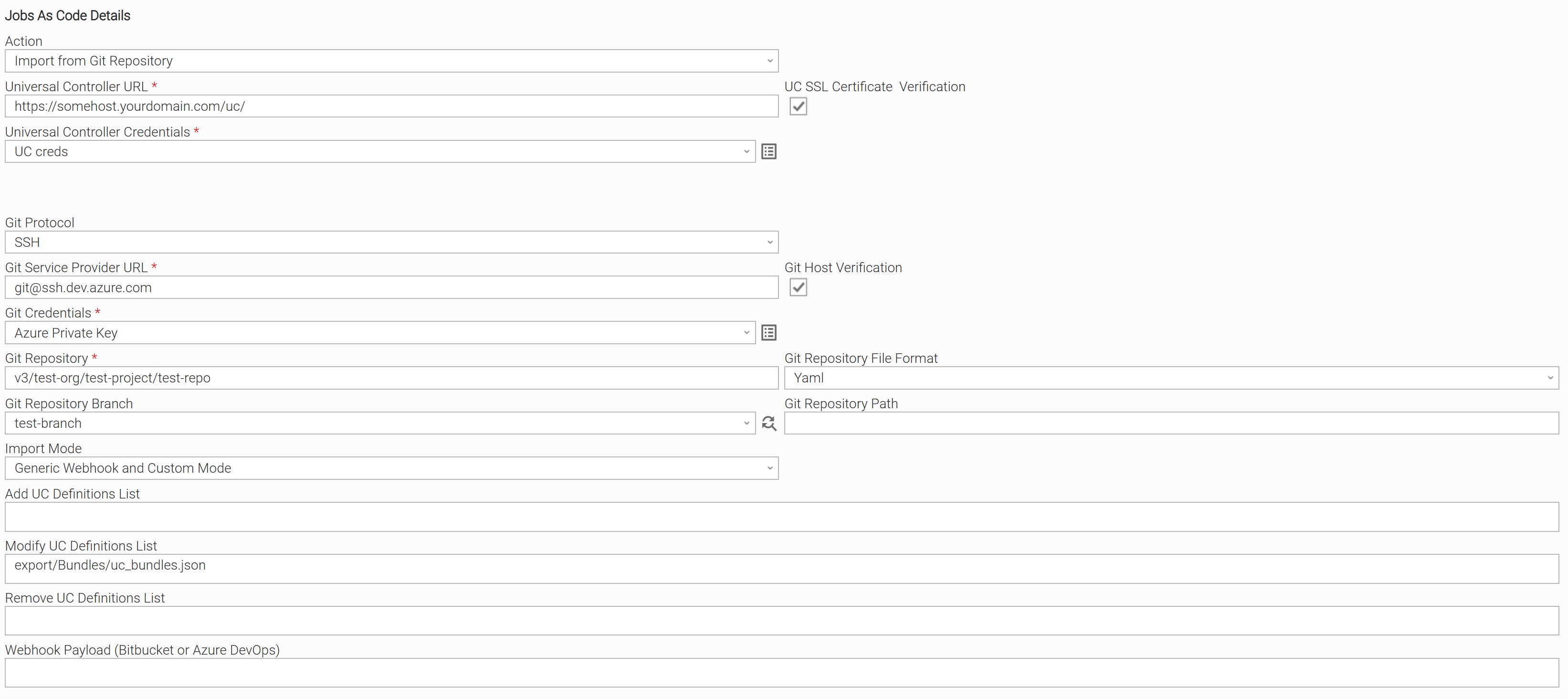Focus the Git Repository input field
Viewport: 1568px width, 699px height.
tap(391, 378)
